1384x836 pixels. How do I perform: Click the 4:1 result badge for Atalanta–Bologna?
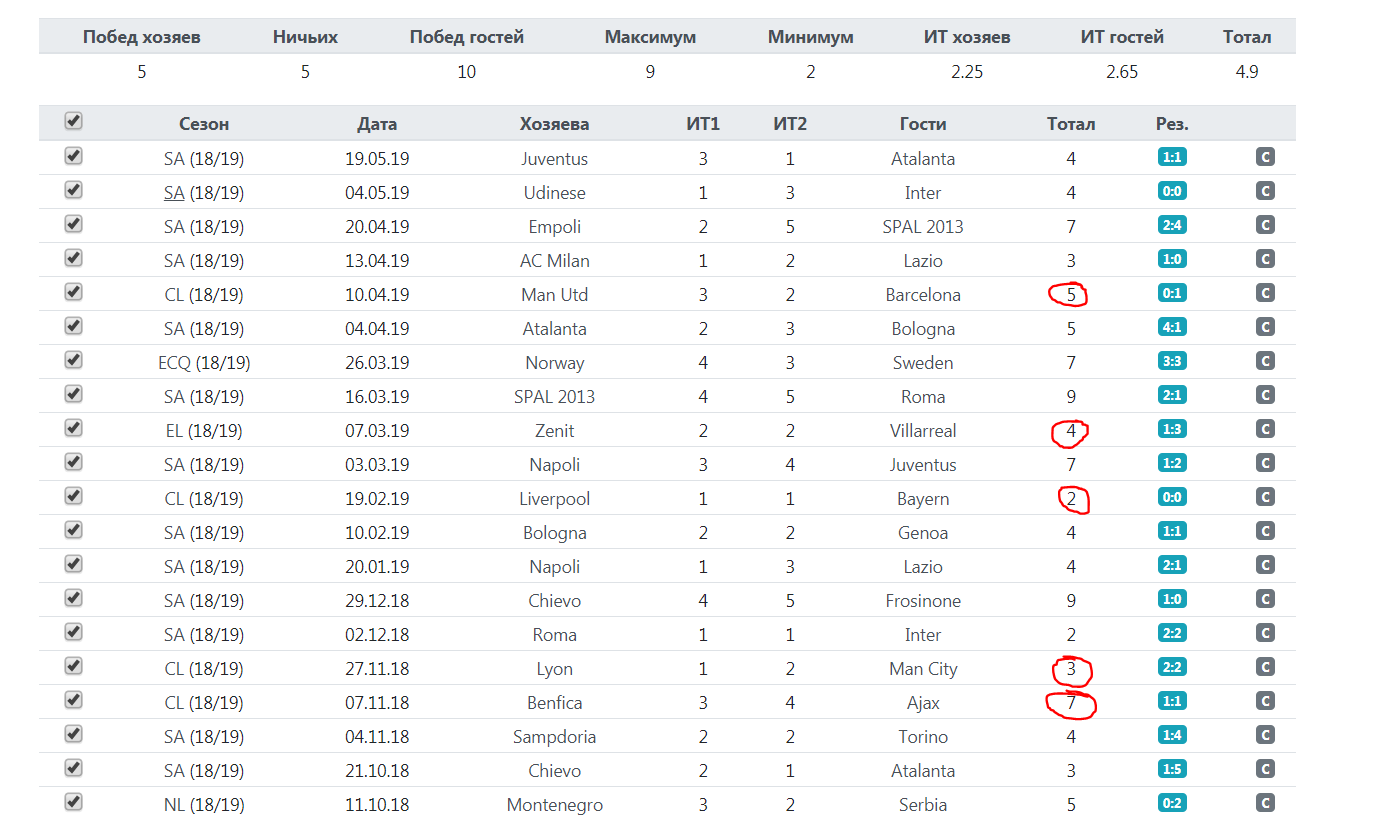pyautogui.click(x=1172, y=327)
